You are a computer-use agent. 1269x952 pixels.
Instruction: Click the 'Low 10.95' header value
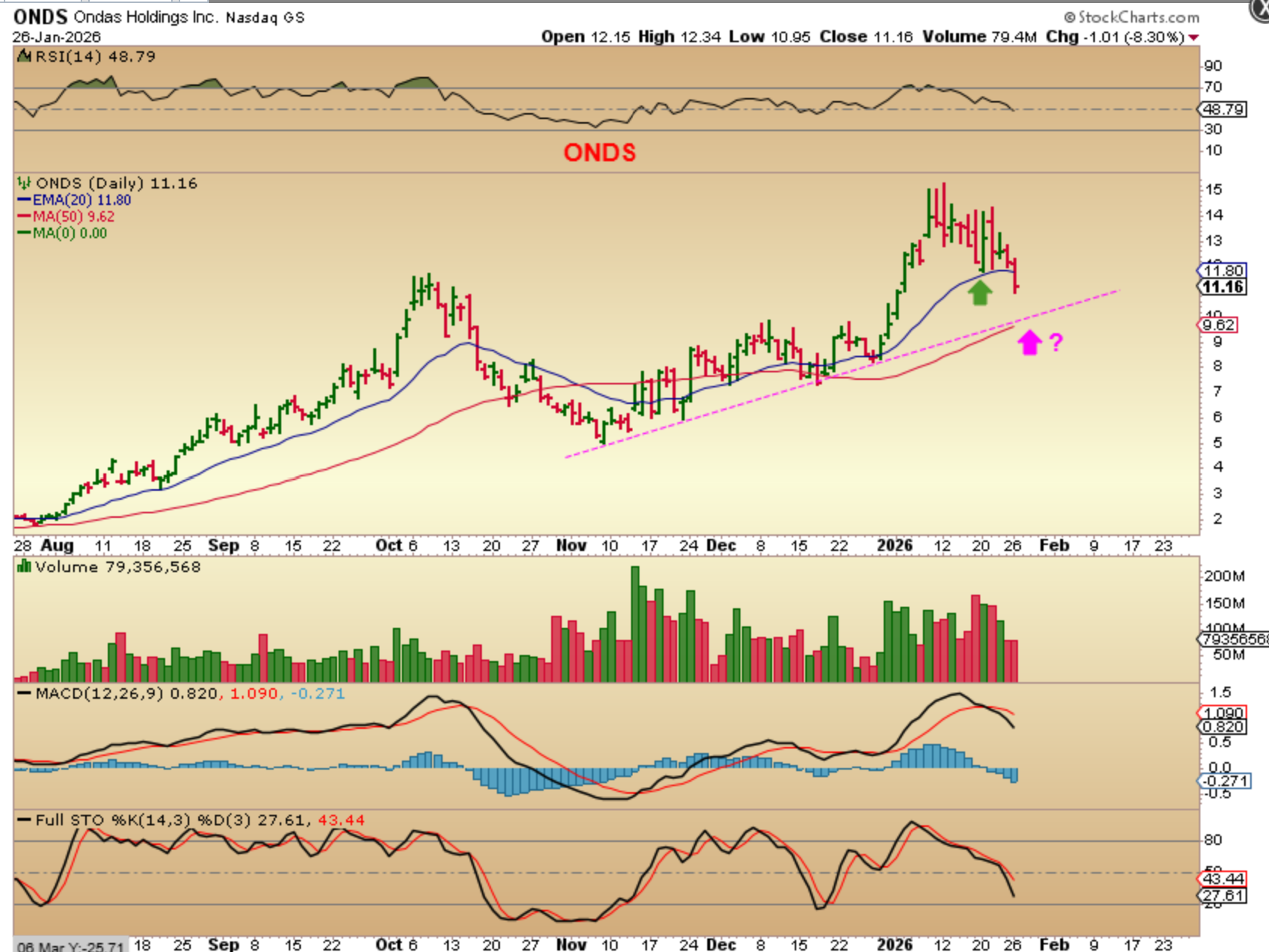point(771,37)
